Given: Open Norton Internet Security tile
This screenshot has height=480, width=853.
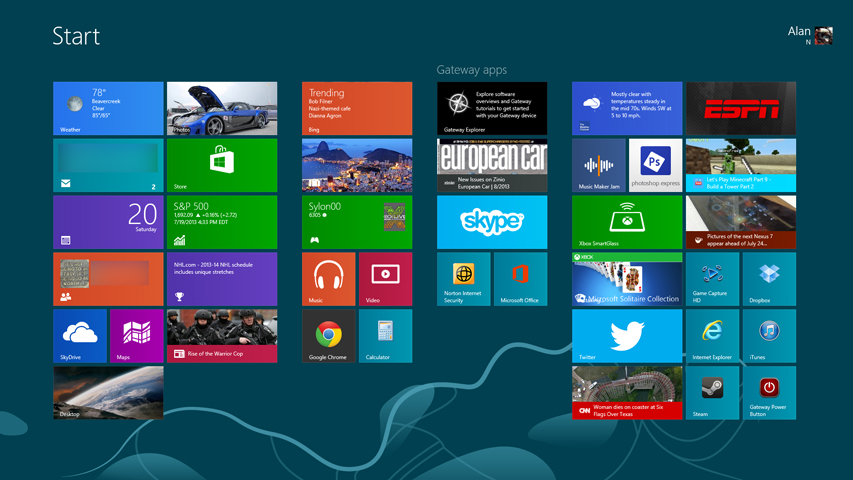Looking at the screenshot, I should 463,279.
